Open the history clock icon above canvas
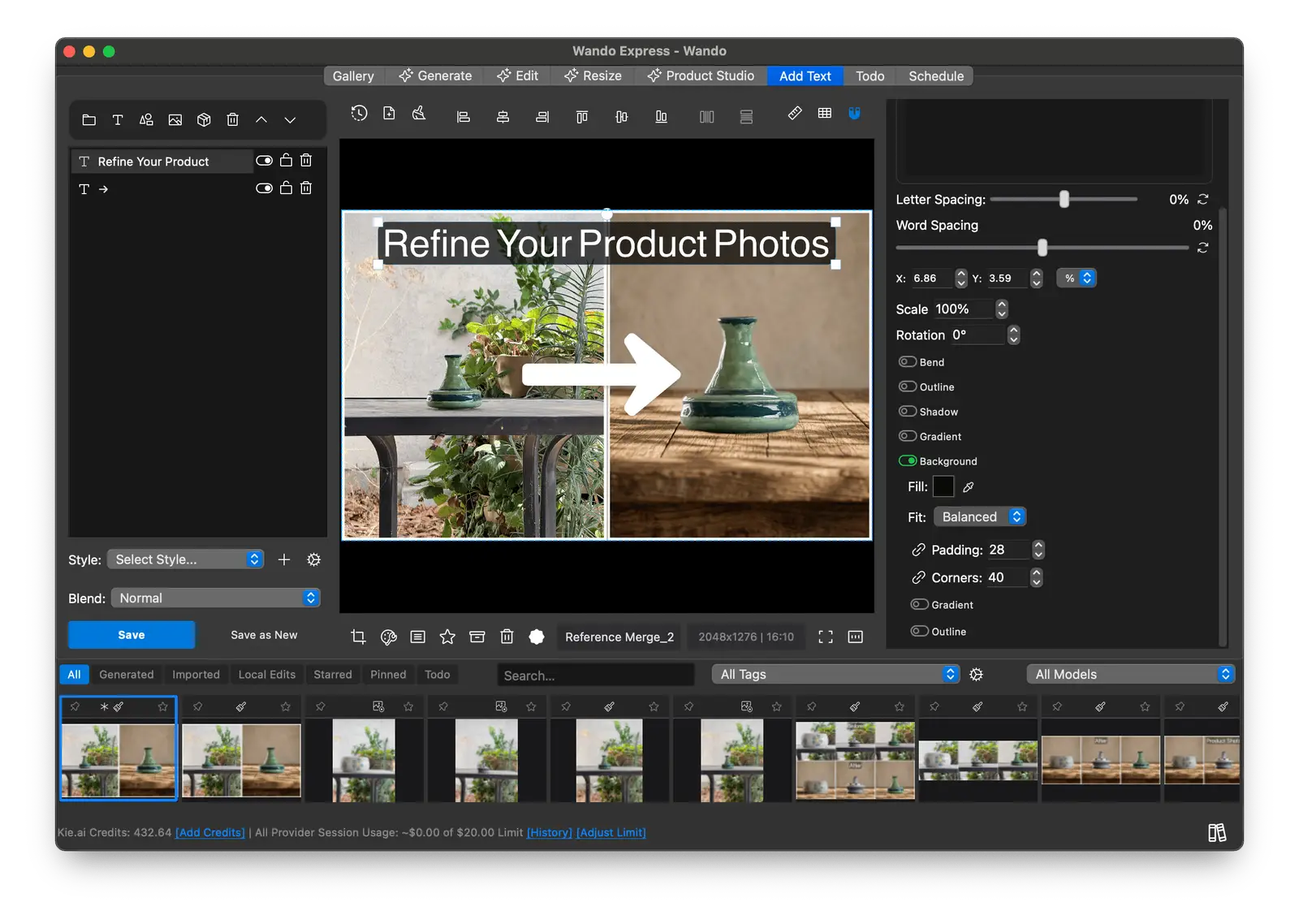 pyautogui.click(x=360, y=114)
